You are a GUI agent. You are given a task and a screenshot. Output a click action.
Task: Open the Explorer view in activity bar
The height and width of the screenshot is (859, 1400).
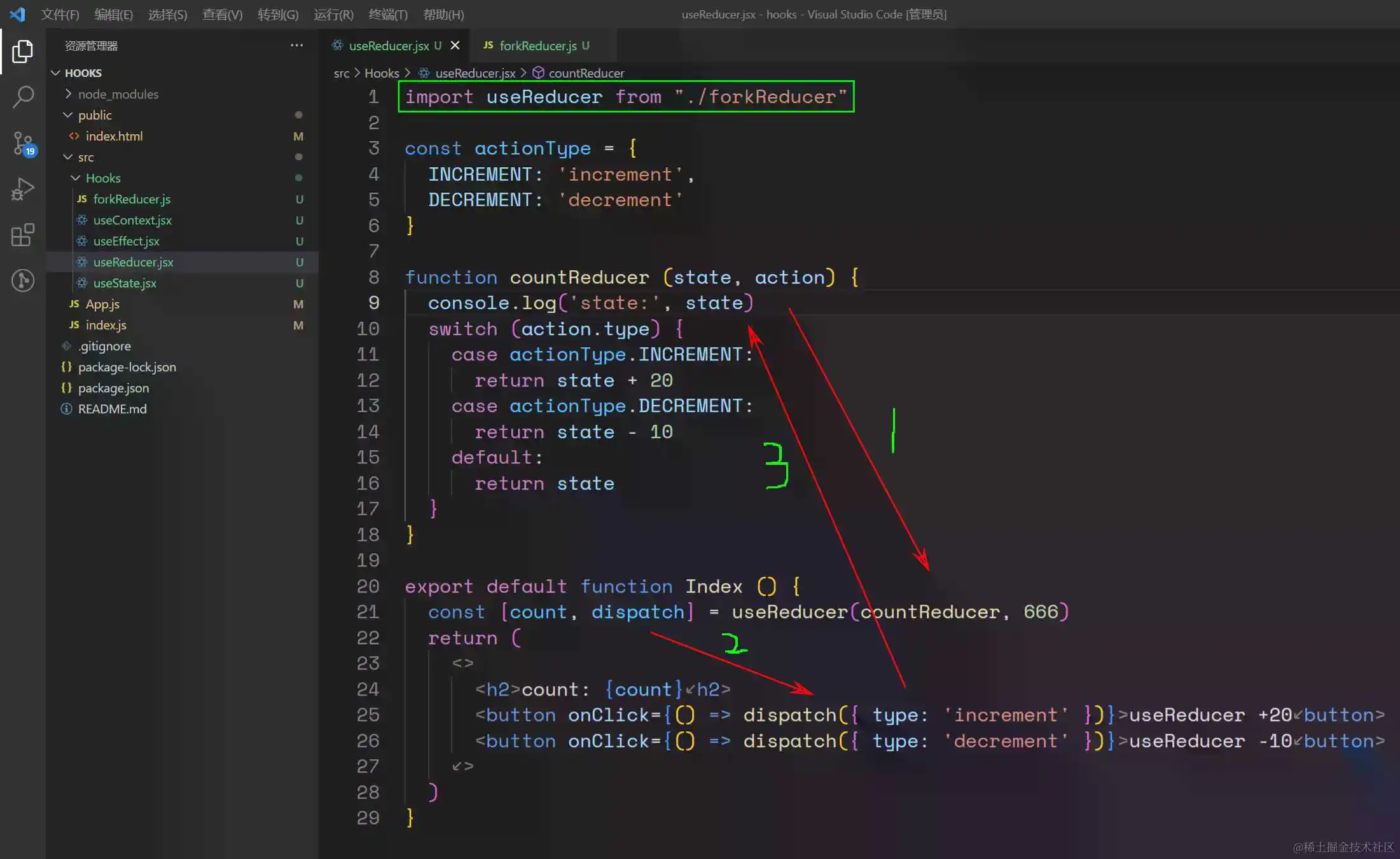coord(23,51)
